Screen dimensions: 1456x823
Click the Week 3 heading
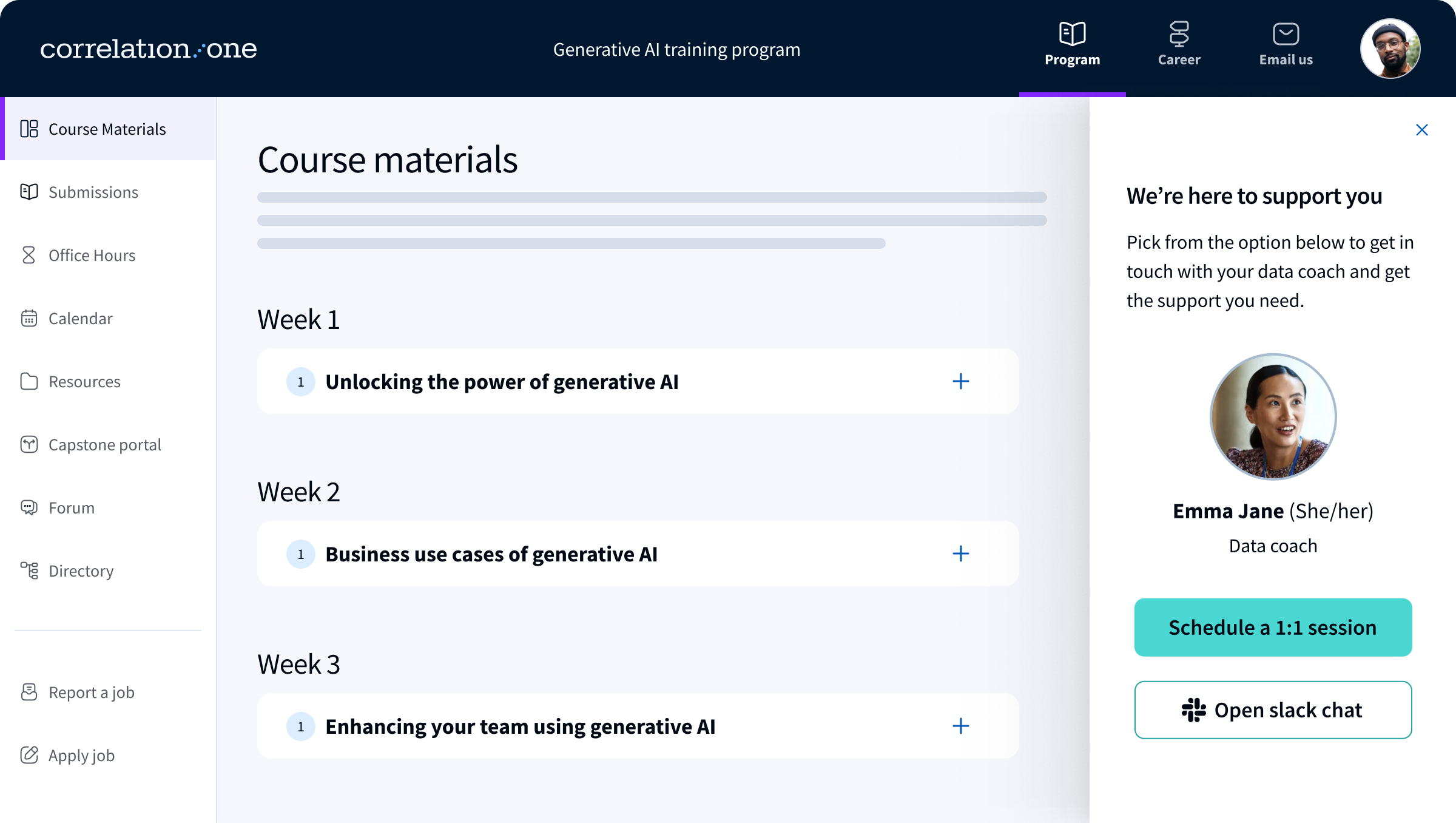point(298,664)
